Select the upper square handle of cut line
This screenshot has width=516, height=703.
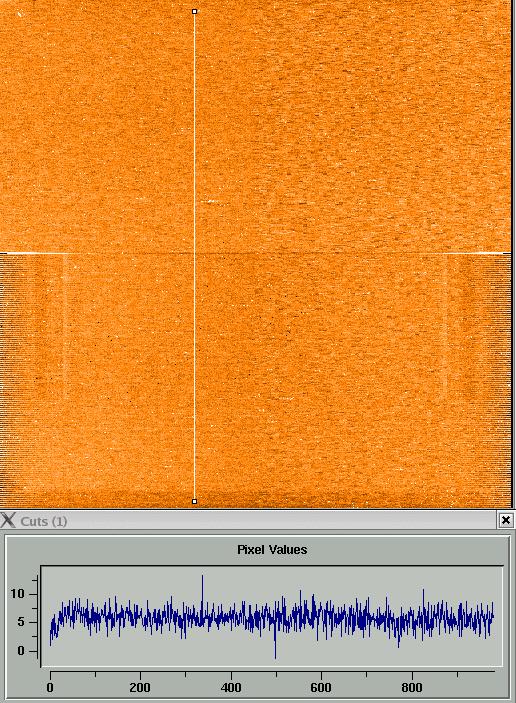[x=194, y=11]
